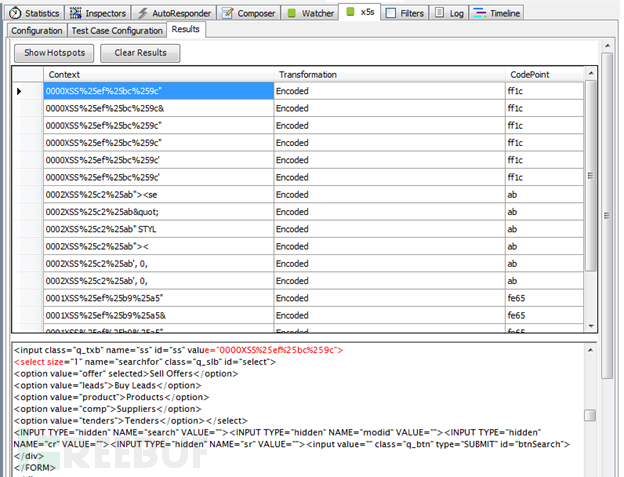
Task: Switch to the Configuration sub-tab
Action: 37,31
